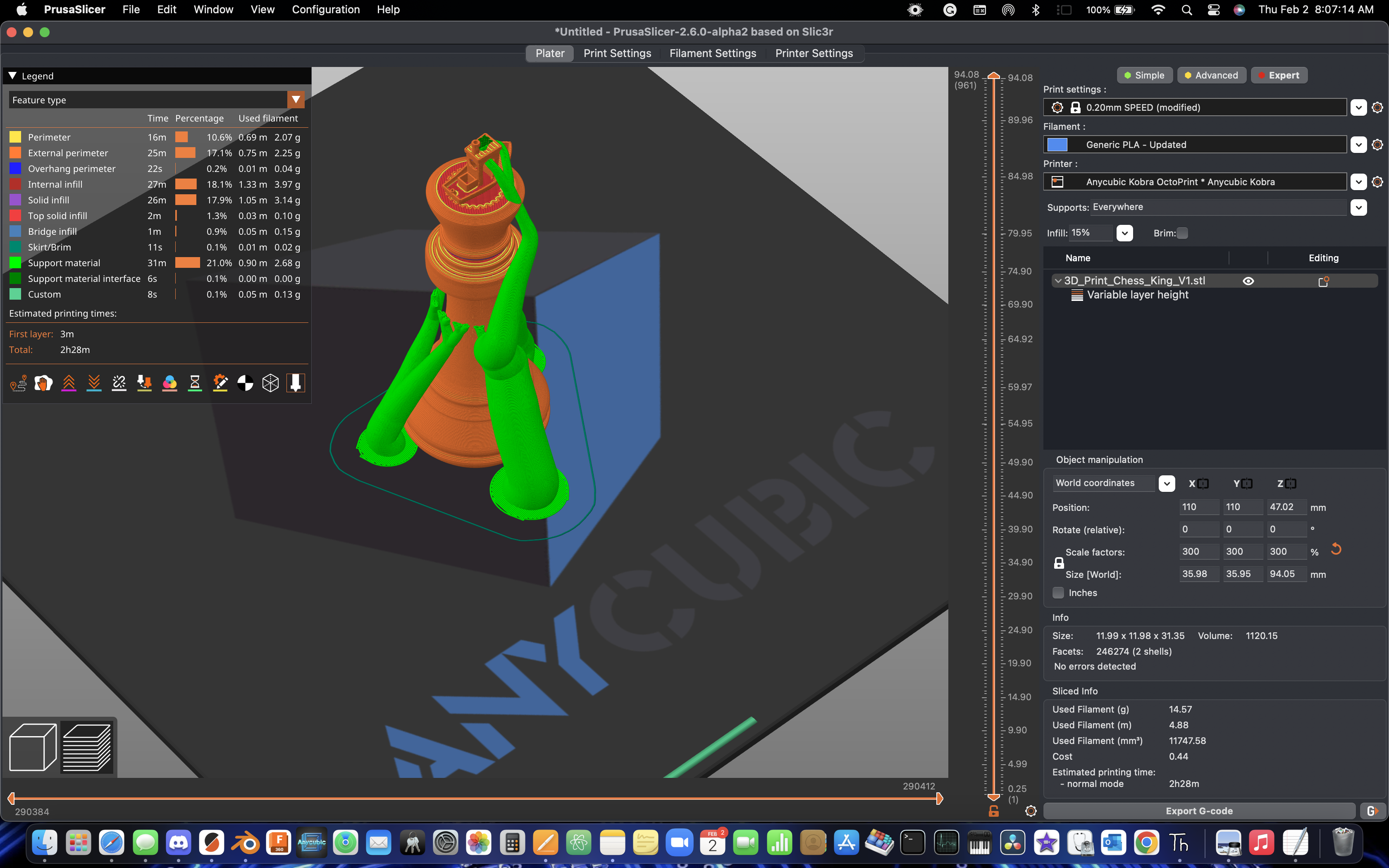Open the Infill percentage dropdown
Image resolution: width=1389 pixels, height=868 pixels.
pos(1124,233)
